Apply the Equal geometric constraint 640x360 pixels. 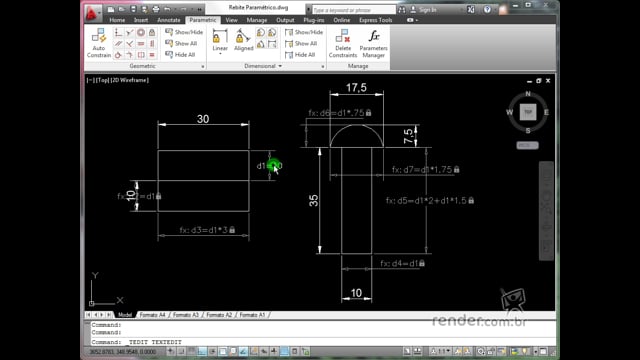[152, 55]
